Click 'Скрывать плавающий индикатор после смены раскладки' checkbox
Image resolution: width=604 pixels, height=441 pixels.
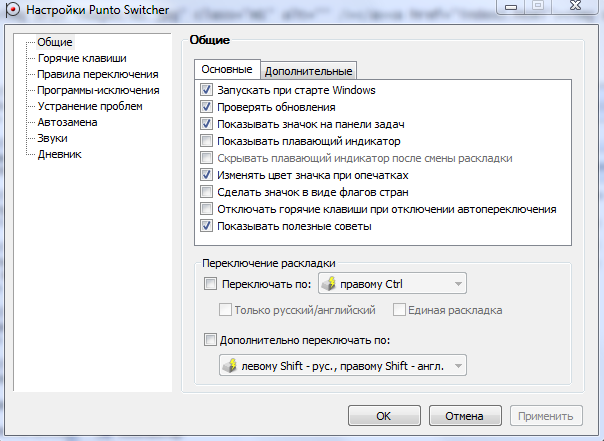[x=206, y=158]
